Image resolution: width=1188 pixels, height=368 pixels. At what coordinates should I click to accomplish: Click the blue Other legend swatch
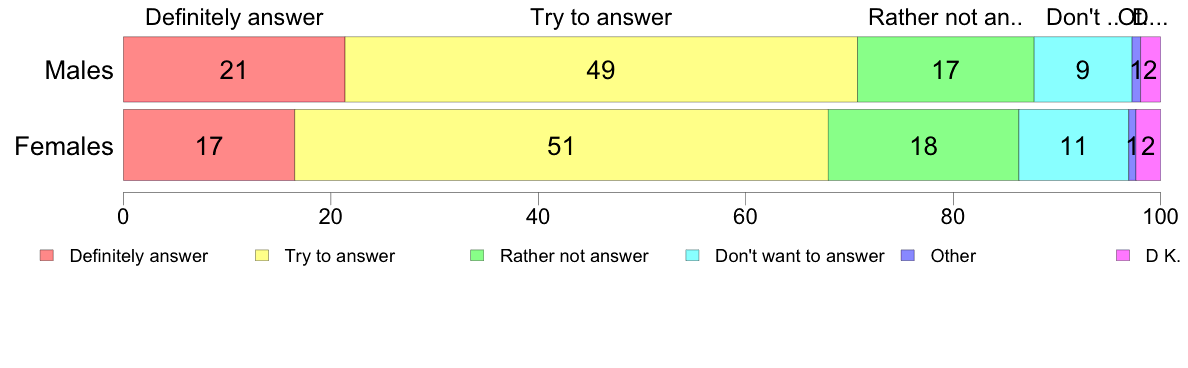(908, 256)
